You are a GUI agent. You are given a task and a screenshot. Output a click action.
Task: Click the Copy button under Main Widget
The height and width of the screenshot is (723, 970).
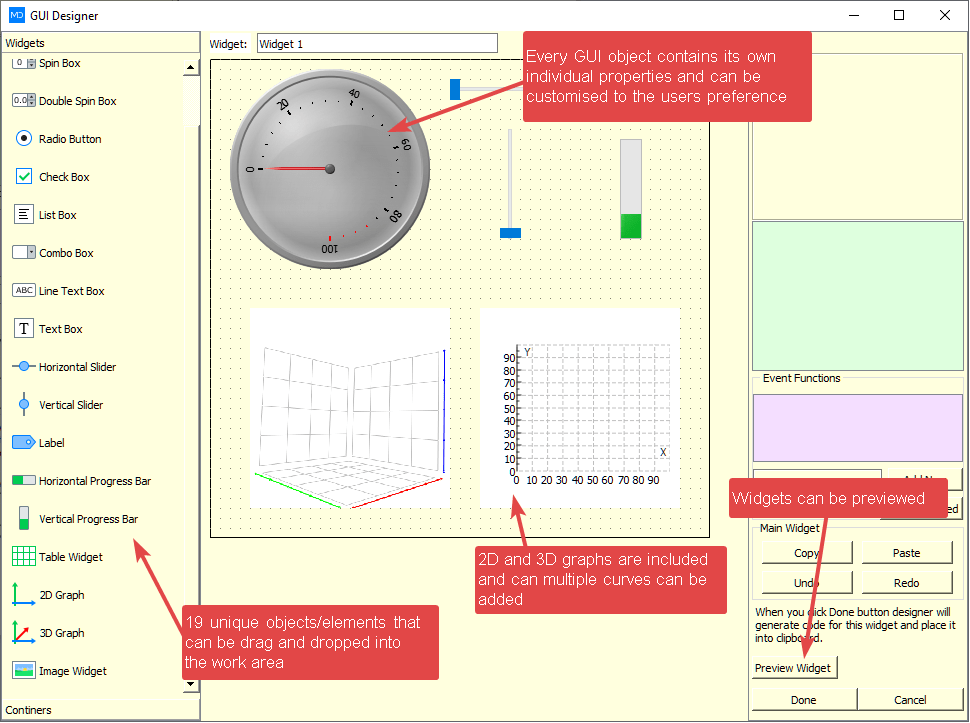(x=806, y=552)
